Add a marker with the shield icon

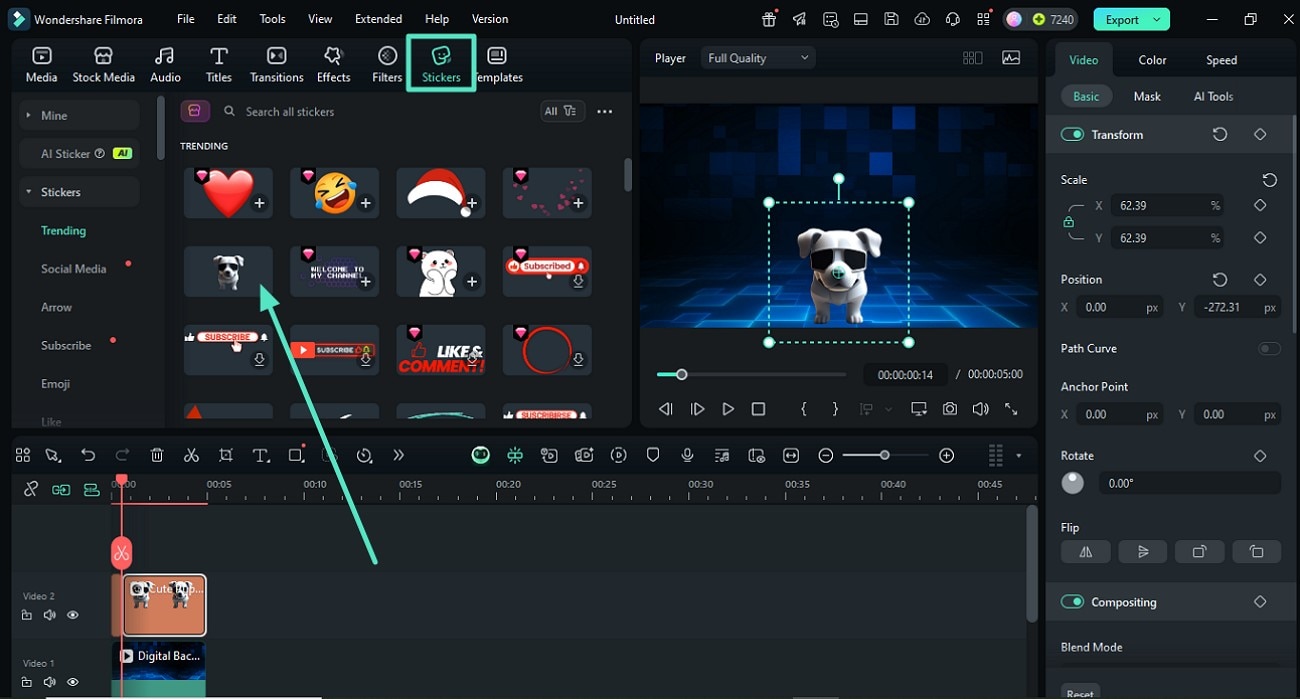pos(653,455)
